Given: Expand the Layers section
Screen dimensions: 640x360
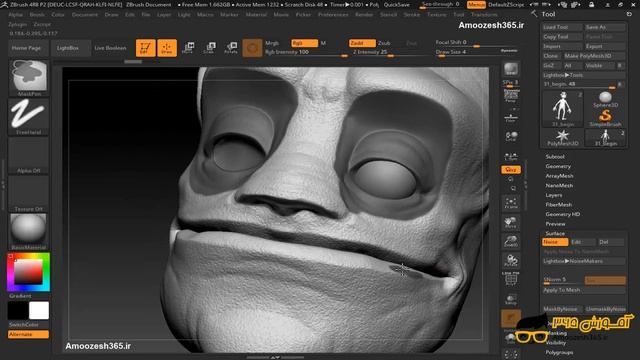Looking at the screenshot, I should click(554, 195).
